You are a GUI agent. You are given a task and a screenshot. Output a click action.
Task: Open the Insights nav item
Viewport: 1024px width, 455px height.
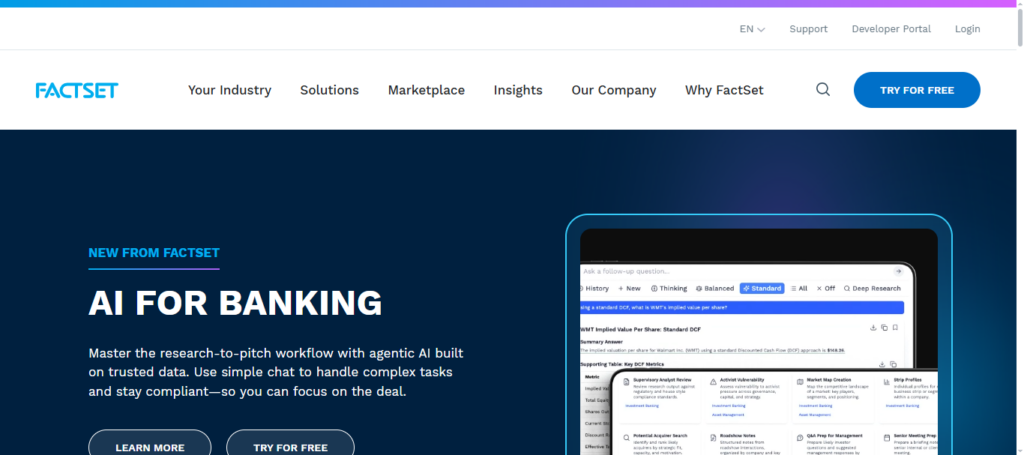click(x=517, y=90)
